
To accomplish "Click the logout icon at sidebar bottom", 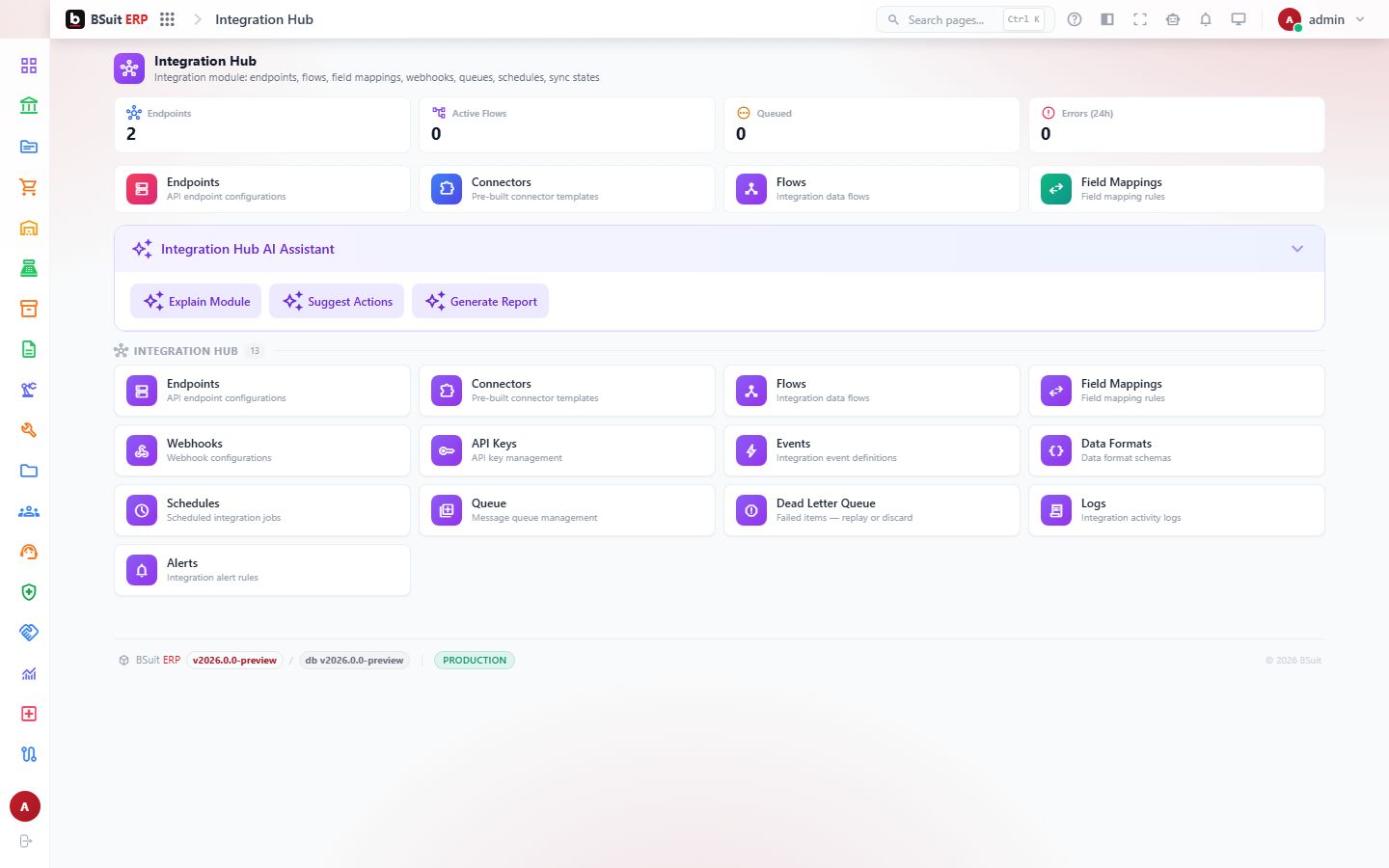I will tap(26, 841).
